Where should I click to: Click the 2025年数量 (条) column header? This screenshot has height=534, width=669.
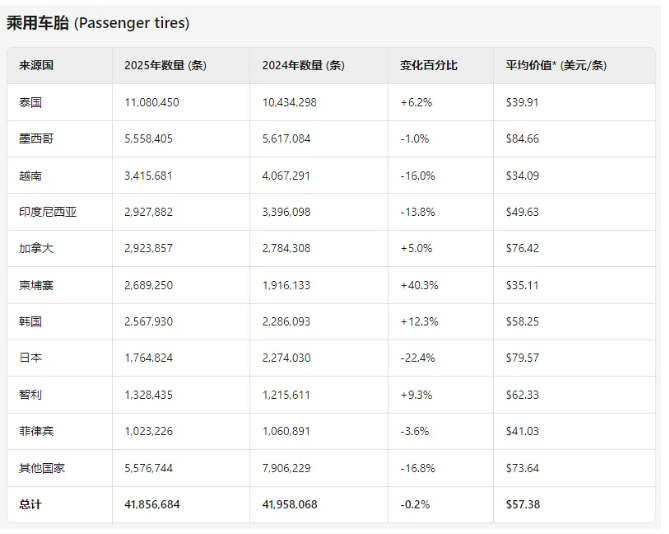pyautogui.click(x=165, y=65)
